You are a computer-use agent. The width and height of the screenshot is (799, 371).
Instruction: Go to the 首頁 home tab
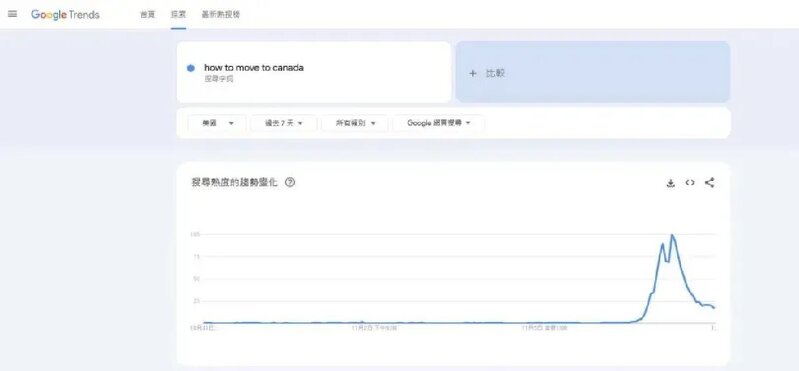pos(148,15)
